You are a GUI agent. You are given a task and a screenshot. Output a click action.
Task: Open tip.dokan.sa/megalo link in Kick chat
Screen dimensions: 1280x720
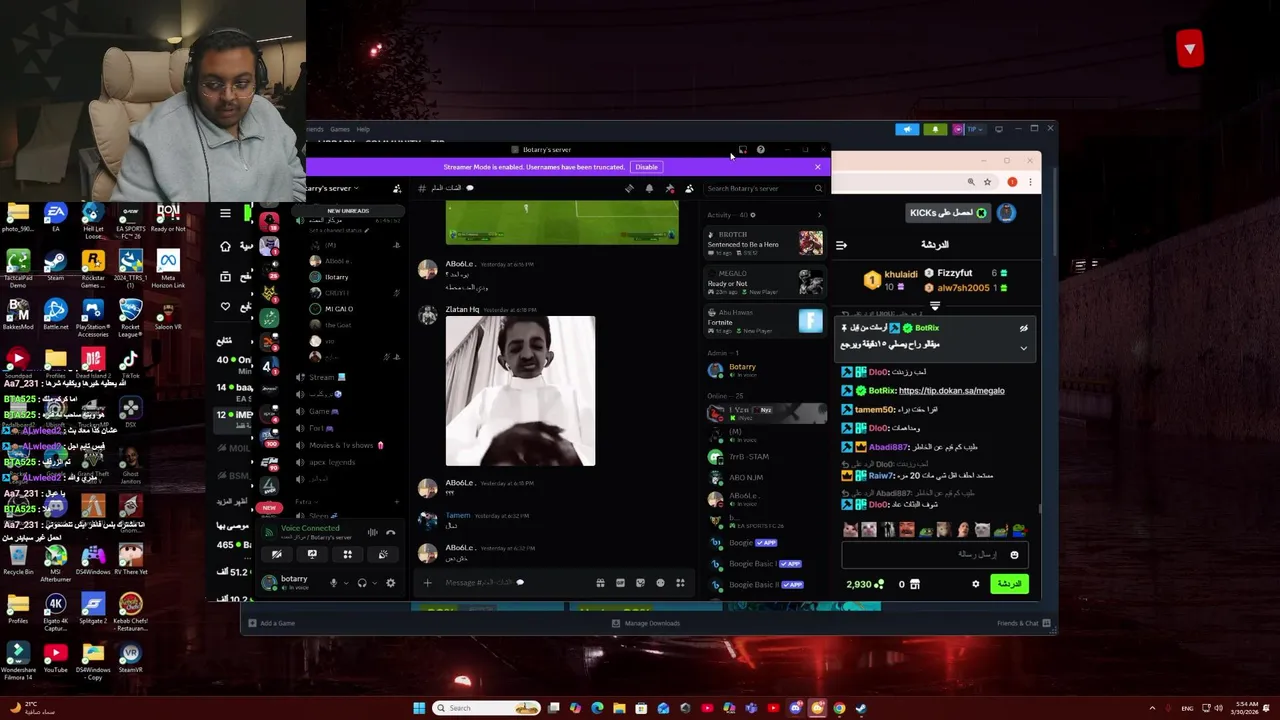pos(951,391)
